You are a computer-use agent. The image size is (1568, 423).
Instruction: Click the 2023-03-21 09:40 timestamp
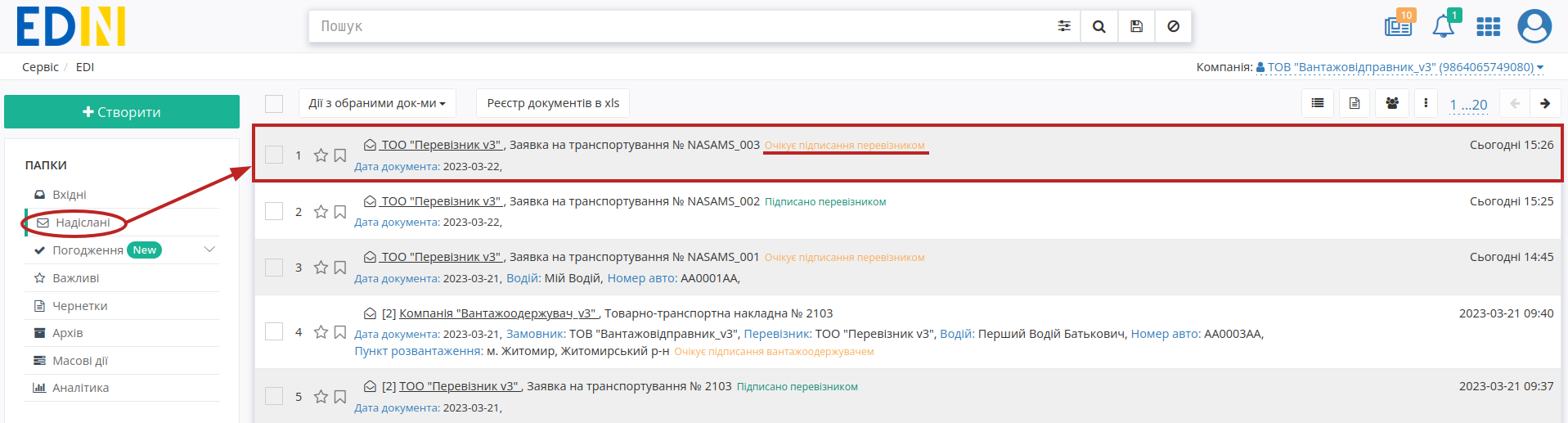1507,313
